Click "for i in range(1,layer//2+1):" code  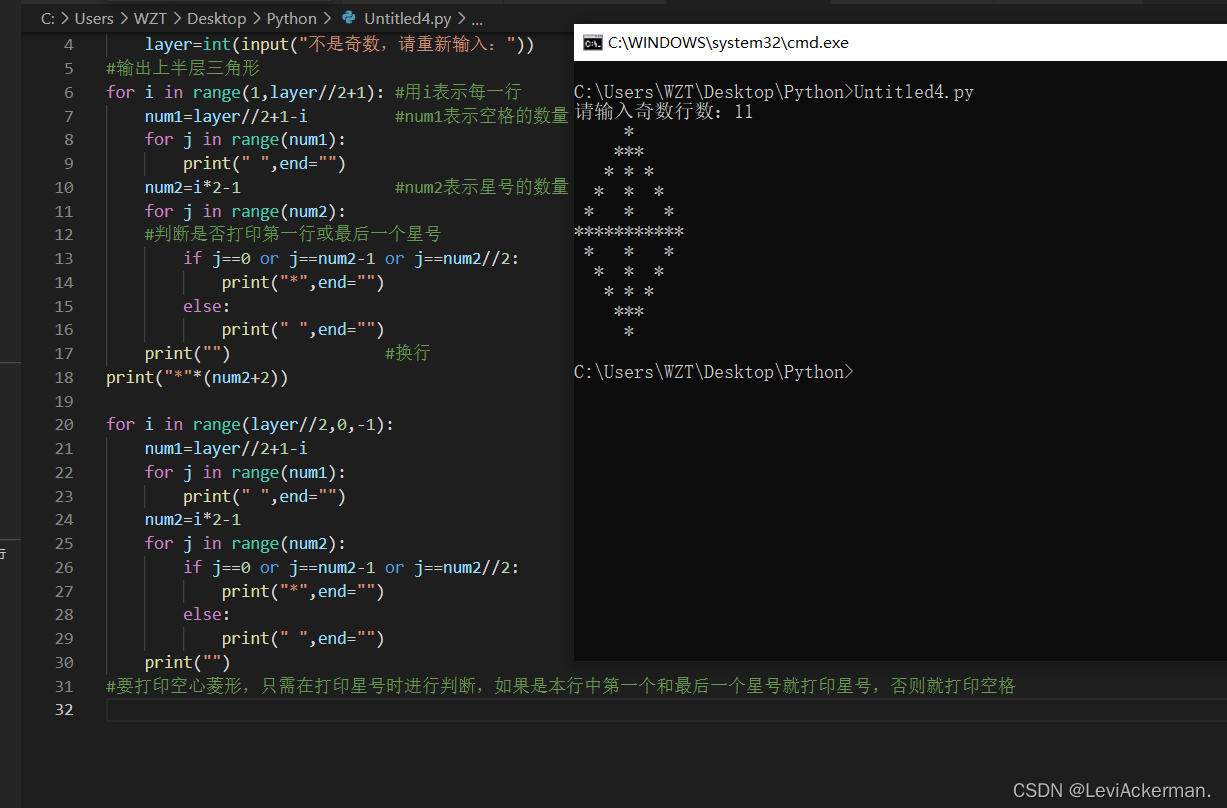(x=245, y=92)
